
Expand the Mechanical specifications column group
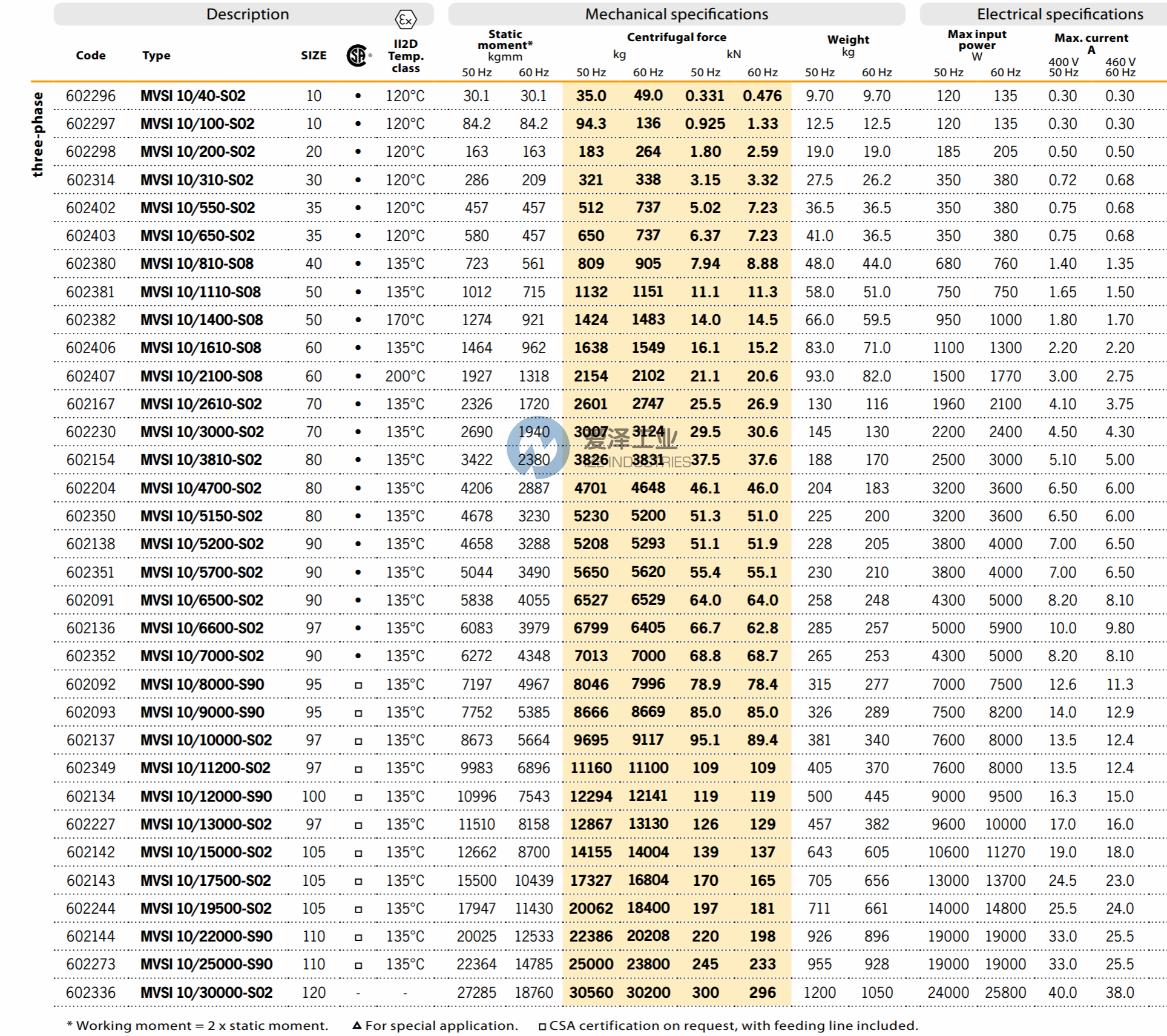point(677,14)
